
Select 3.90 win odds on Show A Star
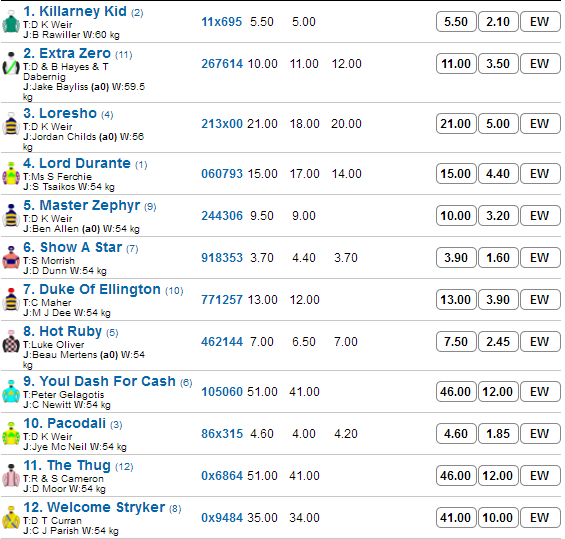456,258
